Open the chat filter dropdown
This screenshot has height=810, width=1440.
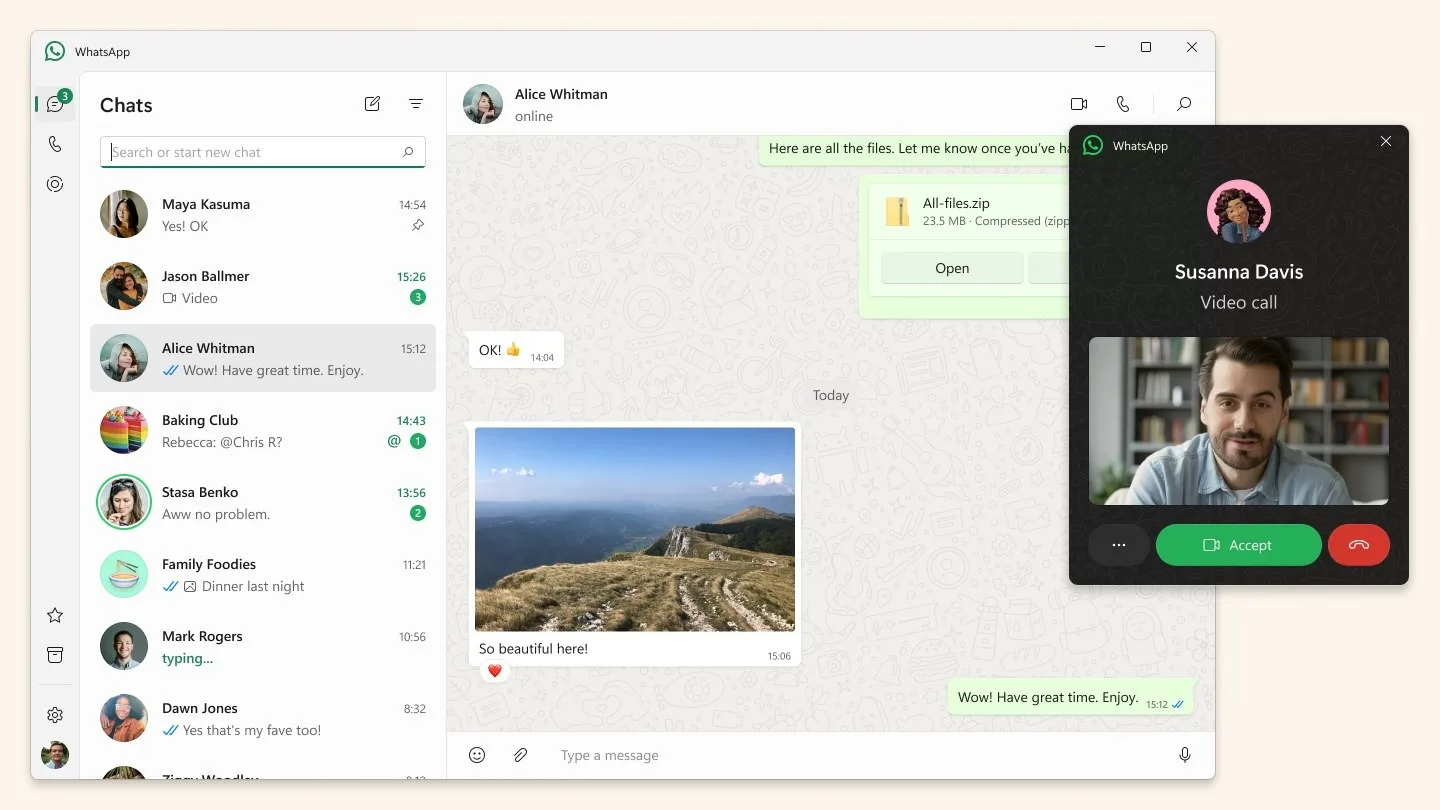[416, 104]
